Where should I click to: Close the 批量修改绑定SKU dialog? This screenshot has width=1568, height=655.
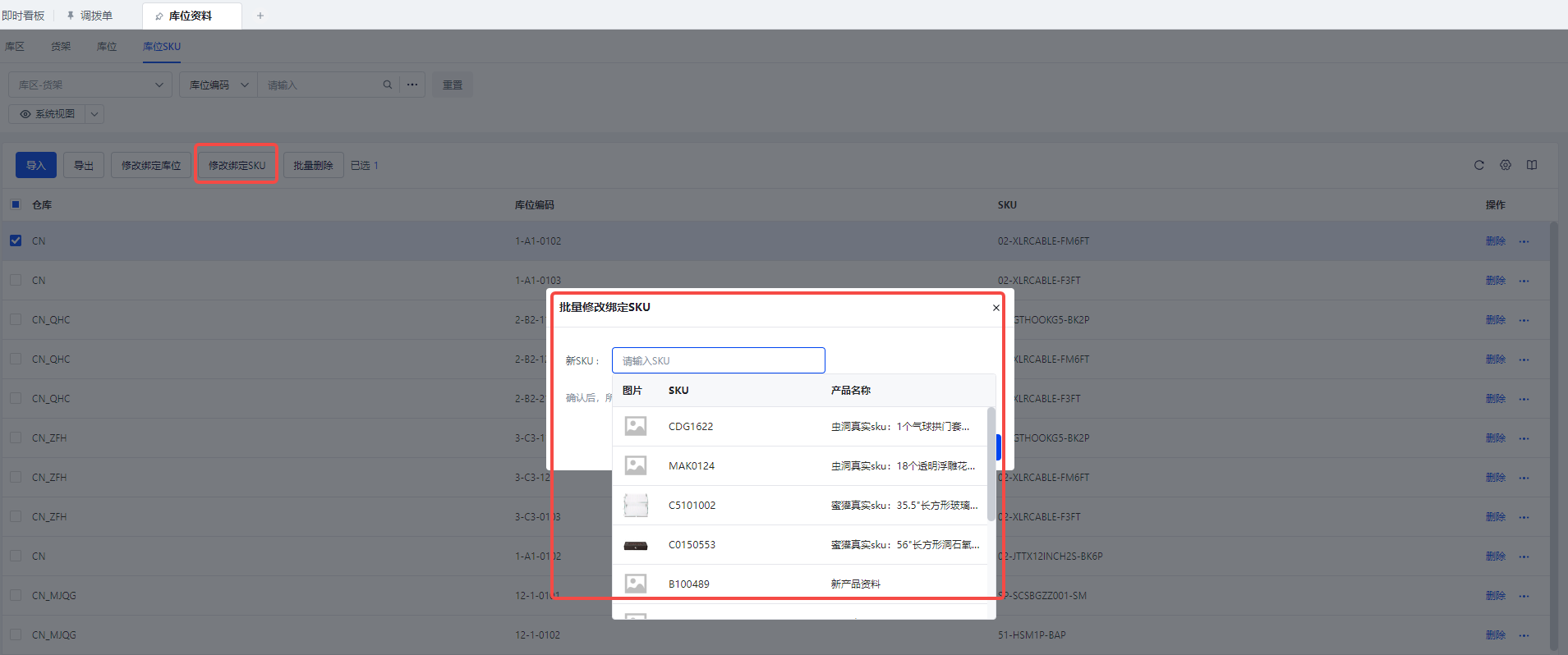click(996, 308)
